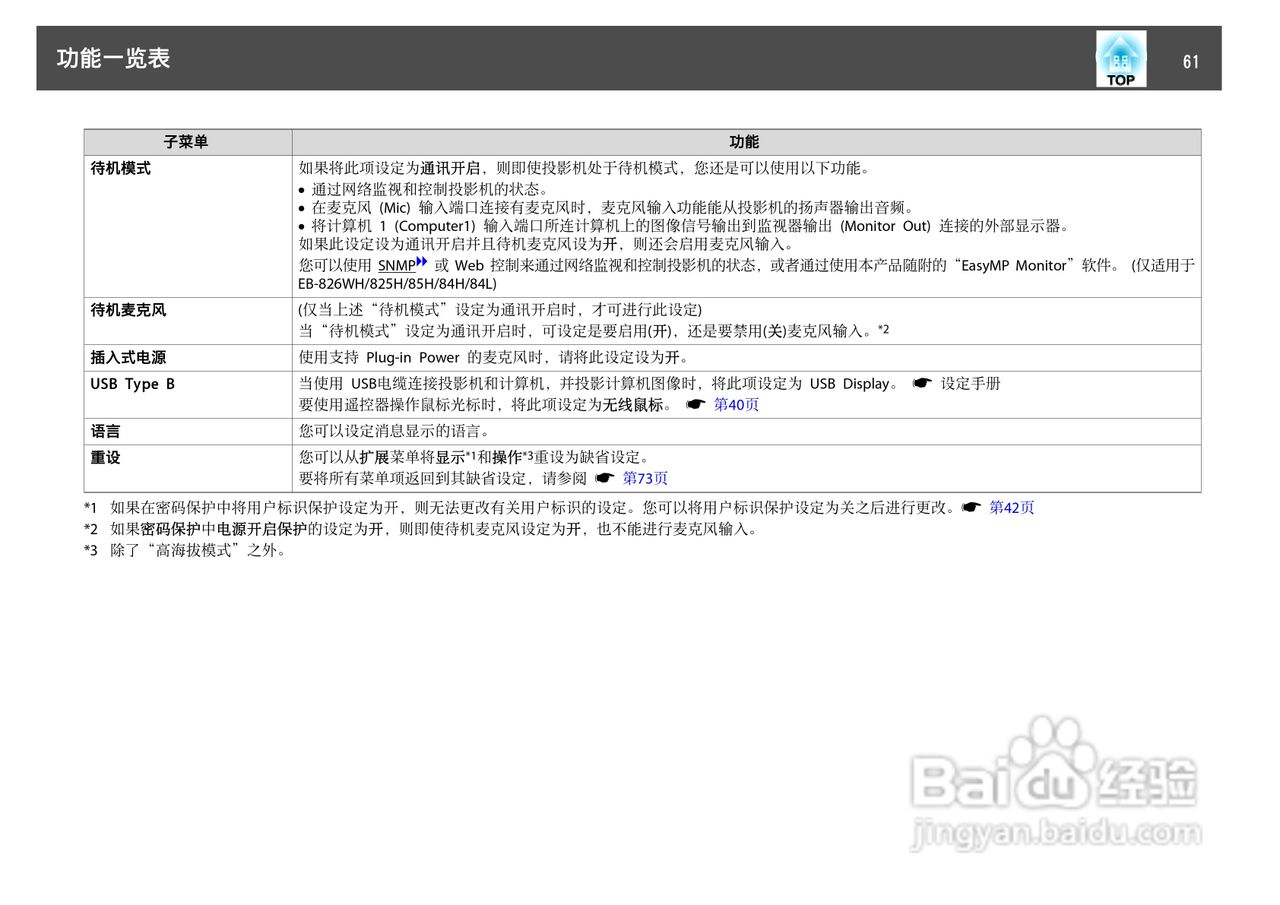Click the 子菜单 column header
1280x905 pixels.
tap(186, 142)
